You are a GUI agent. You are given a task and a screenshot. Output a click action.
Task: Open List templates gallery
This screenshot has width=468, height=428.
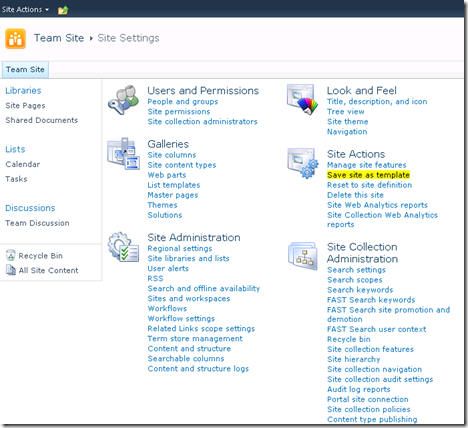coord(174,185)
